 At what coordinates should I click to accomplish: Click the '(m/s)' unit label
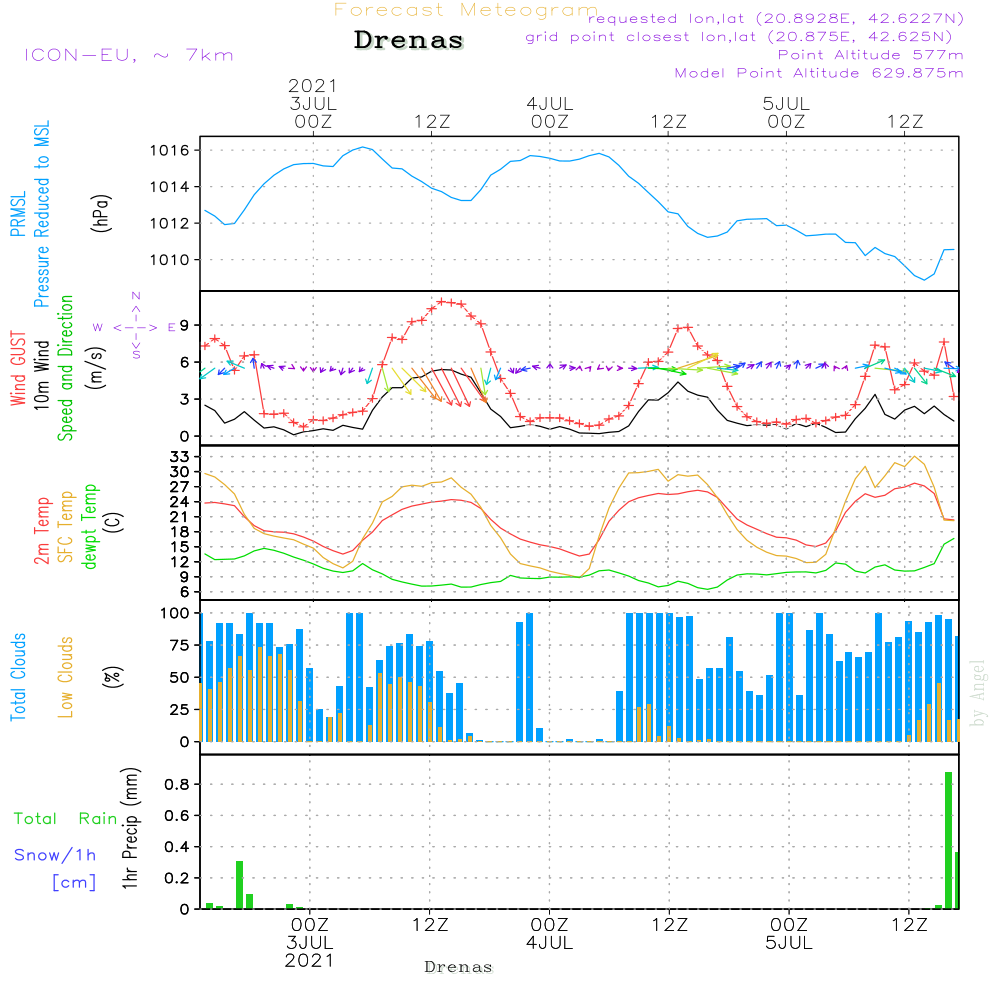click(x=96, y=368)
